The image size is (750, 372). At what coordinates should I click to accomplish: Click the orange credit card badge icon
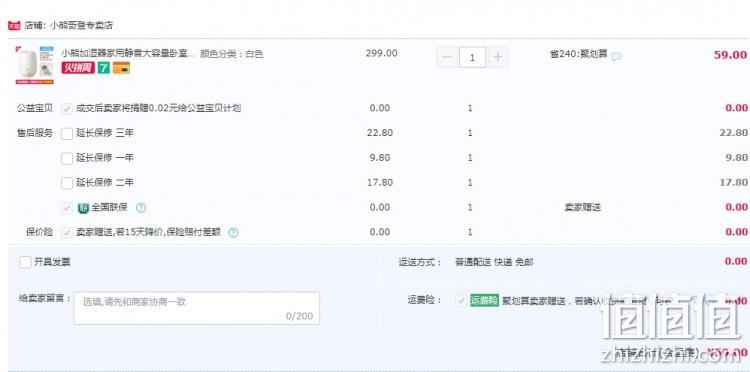pyautogui.click(x=121, y=68)
